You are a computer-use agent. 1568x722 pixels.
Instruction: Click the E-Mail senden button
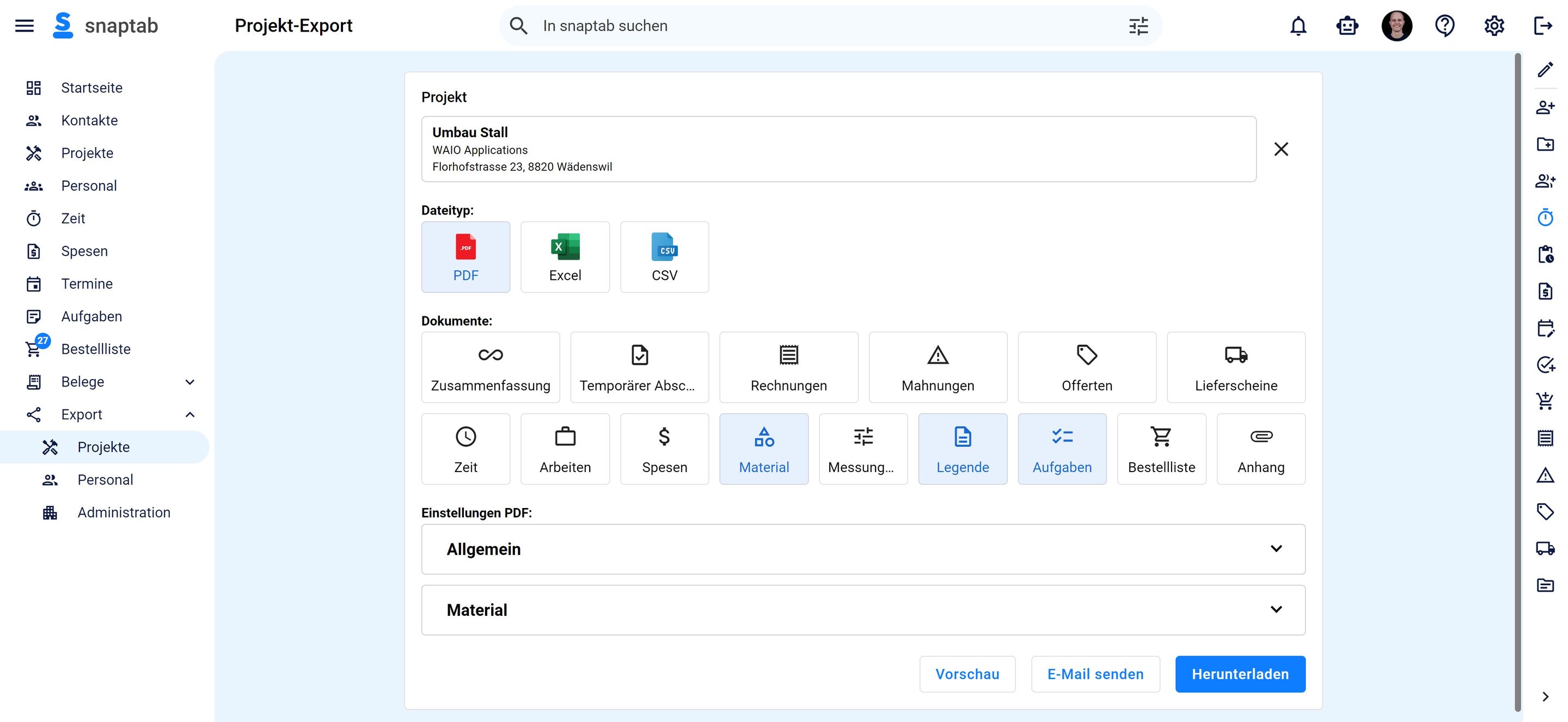(1095, 673)
